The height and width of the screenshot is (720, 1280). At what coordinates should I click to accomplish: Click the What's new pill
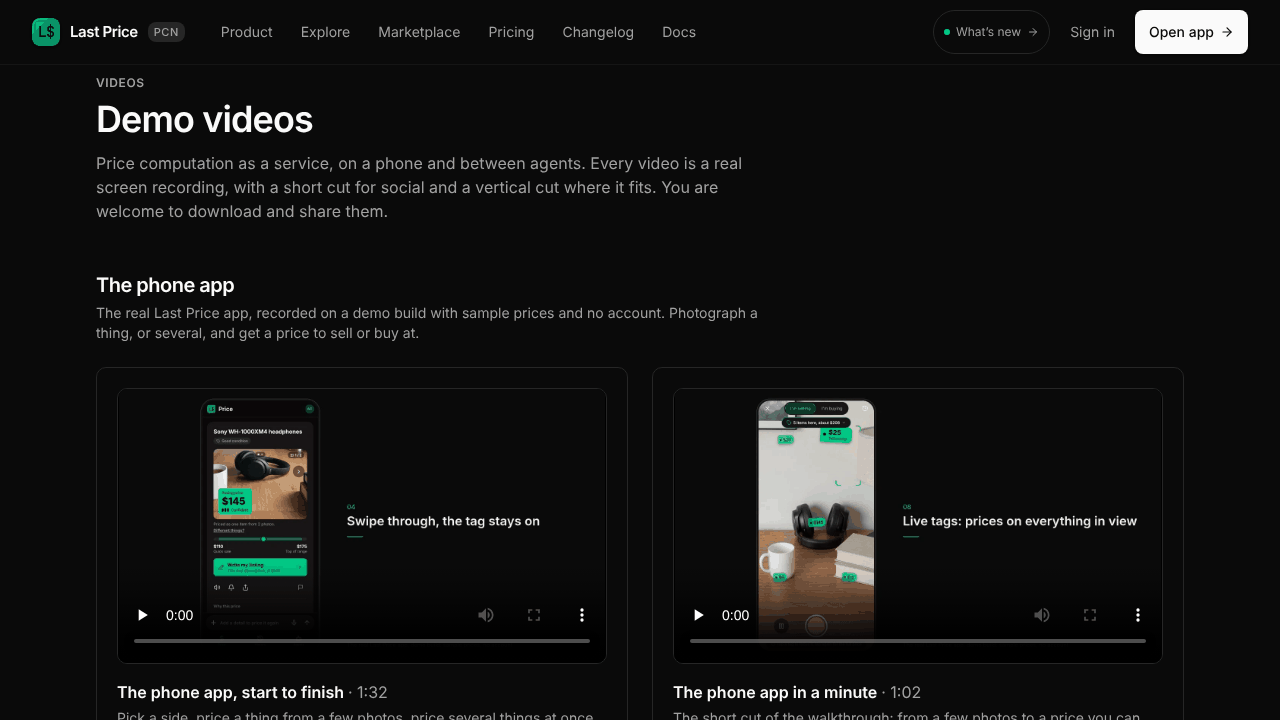991,32
